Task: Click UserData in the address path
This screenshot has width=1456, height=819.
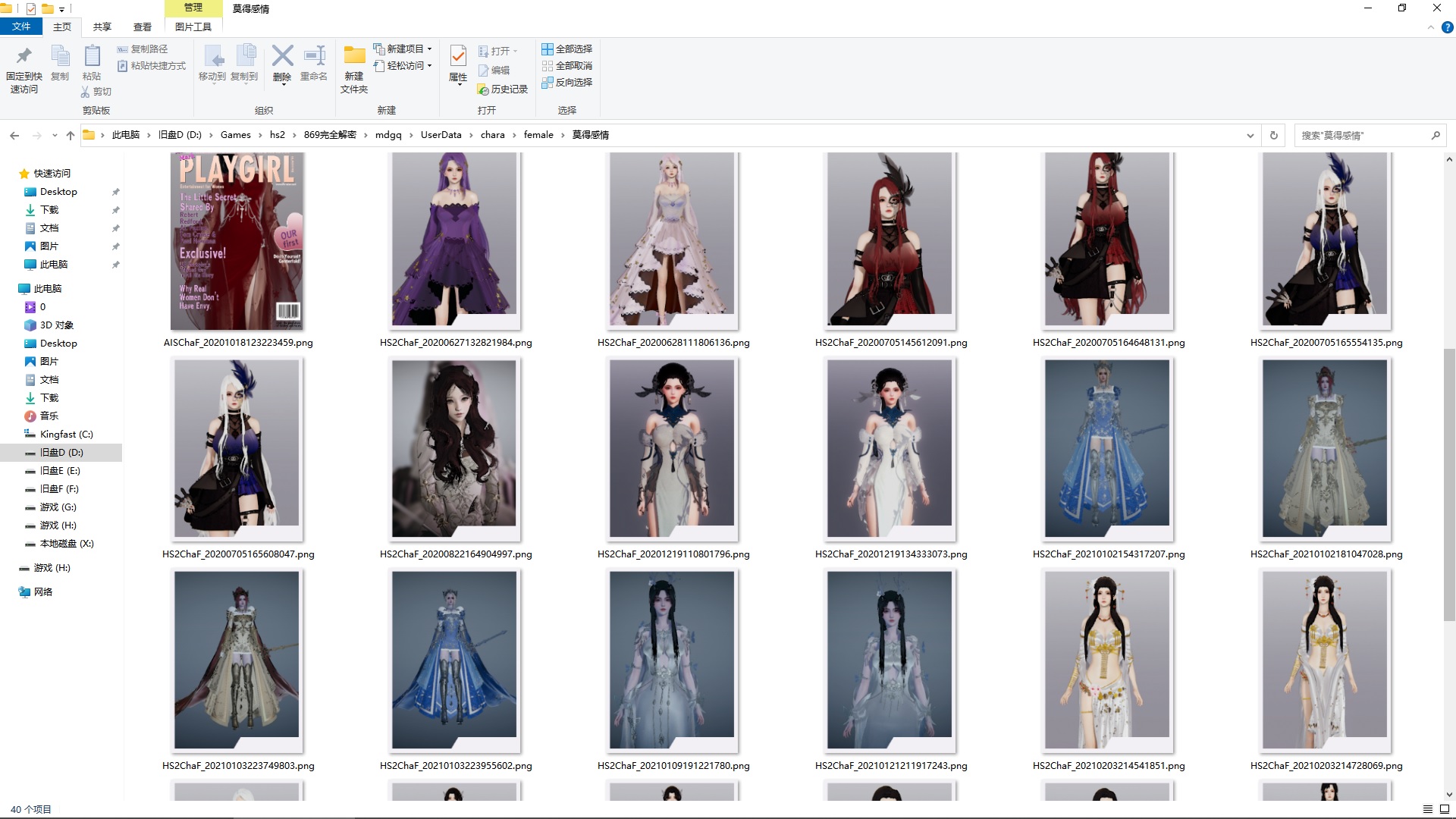Action: [x=441, y=135]
